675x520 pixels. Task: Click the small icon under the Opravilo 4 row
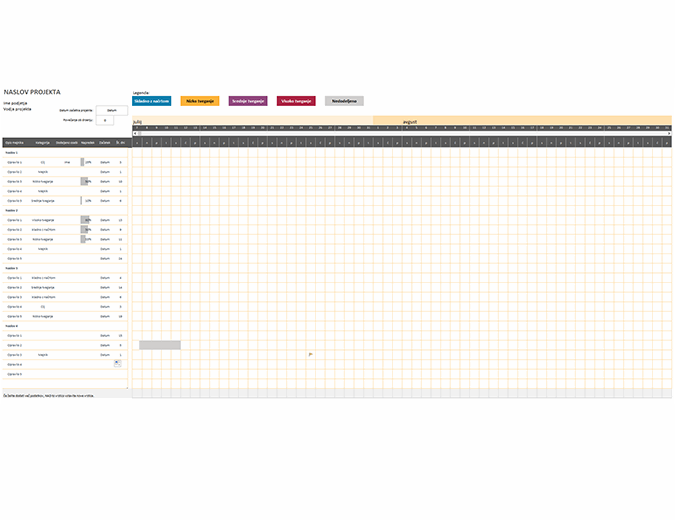117,363
